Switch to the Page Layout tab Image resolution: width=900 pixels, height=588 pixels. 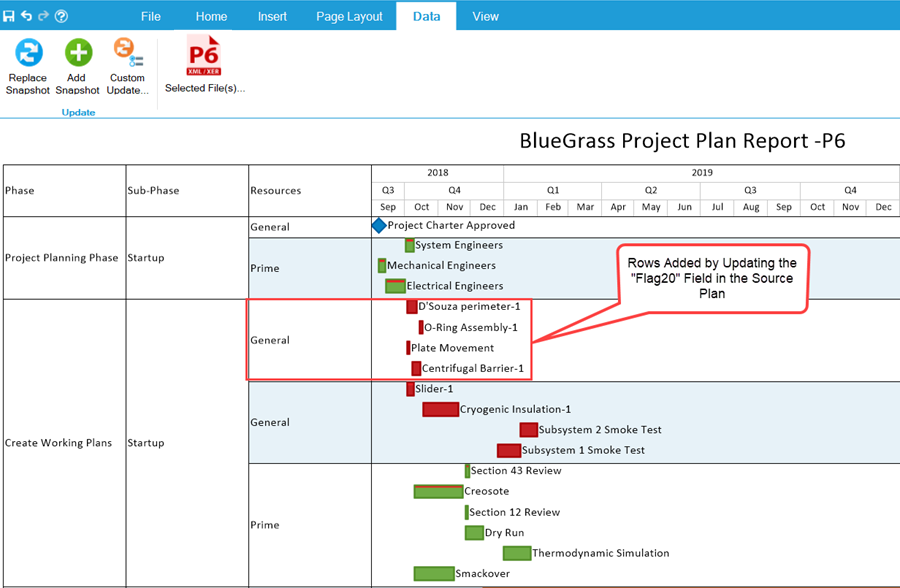click(x=348, y=16)
